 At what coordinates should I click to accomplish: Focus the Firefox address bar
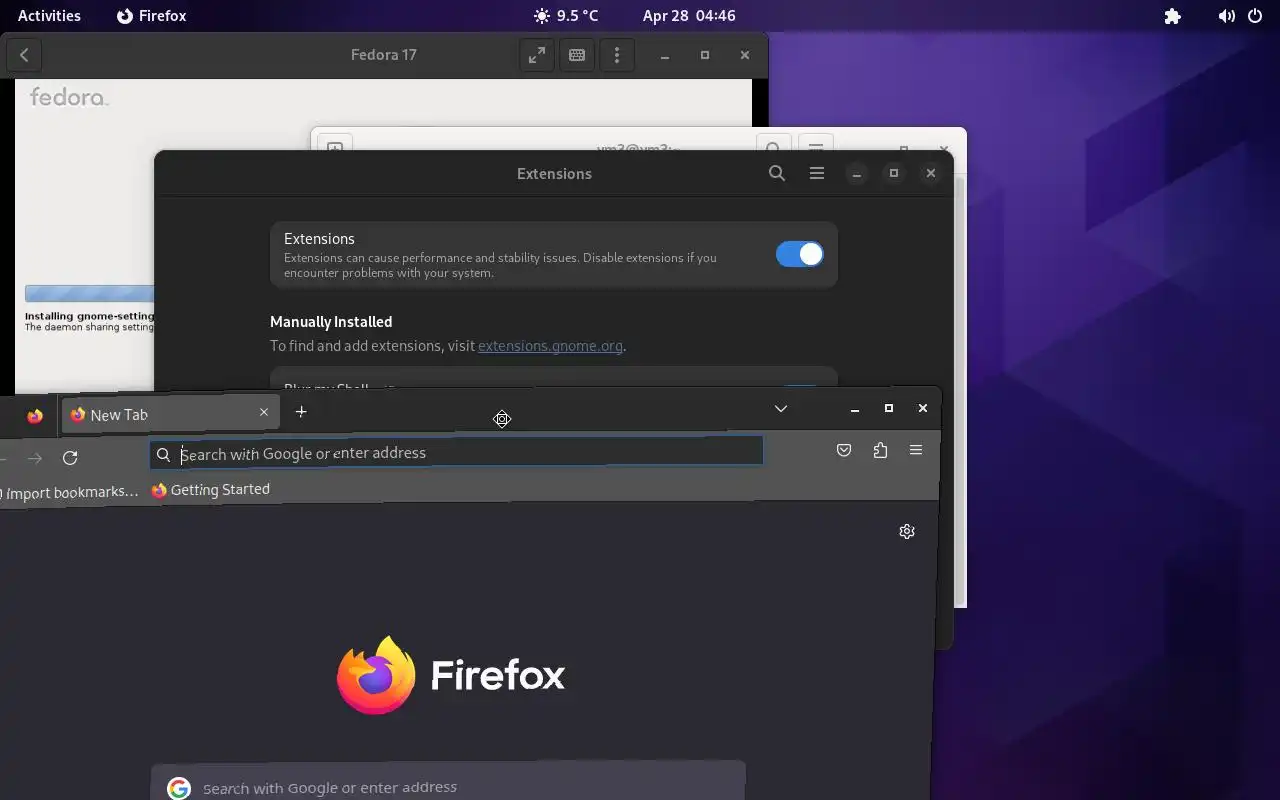click(457, 453)
